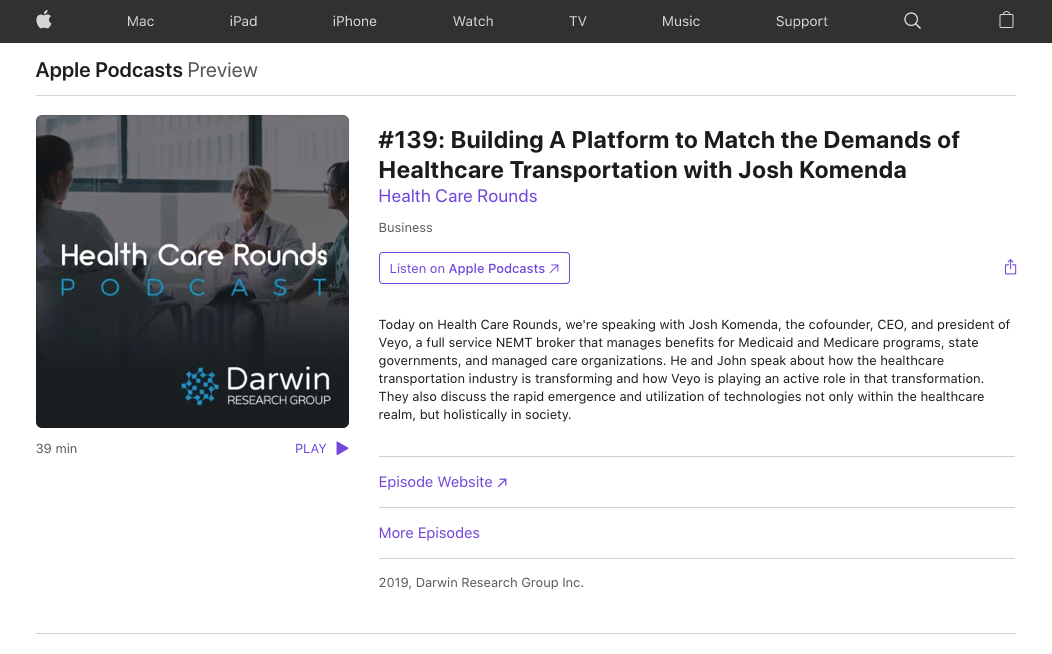
Task: Open the More Episodes link
Action: coord(429,533)
